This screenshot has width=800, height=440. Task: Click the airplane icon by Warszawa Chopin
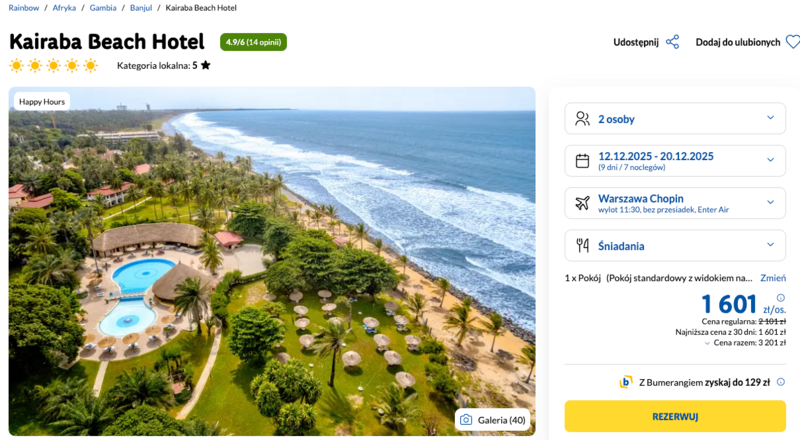click(x=582, y=203)
